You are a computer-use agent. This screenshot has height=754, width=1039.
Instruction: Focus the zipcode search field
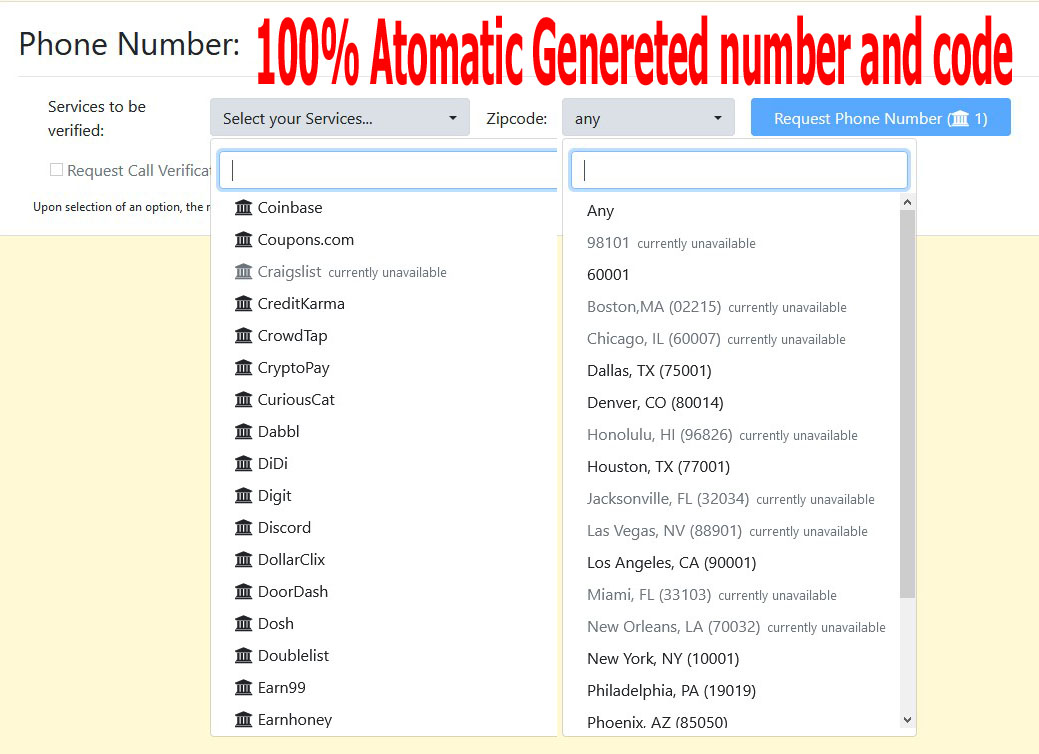[739, 170]
